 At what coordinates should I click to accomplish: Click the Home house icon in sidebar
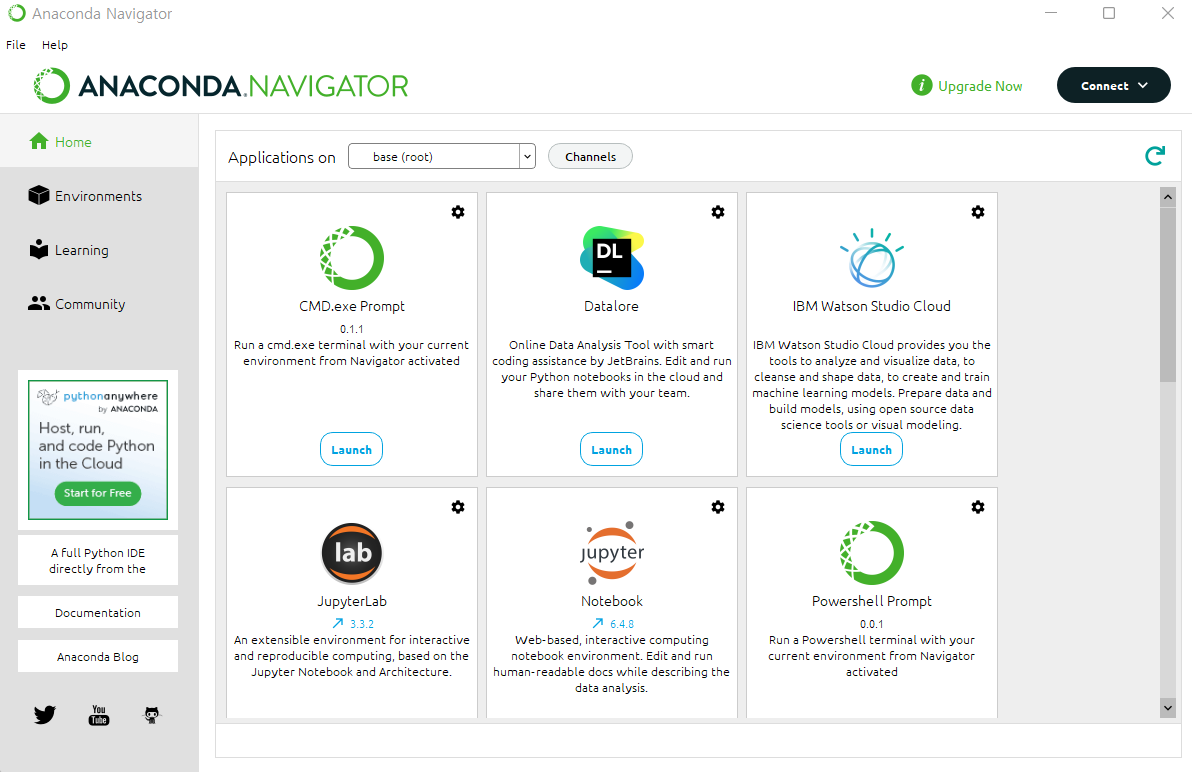[x=39, y=141]
